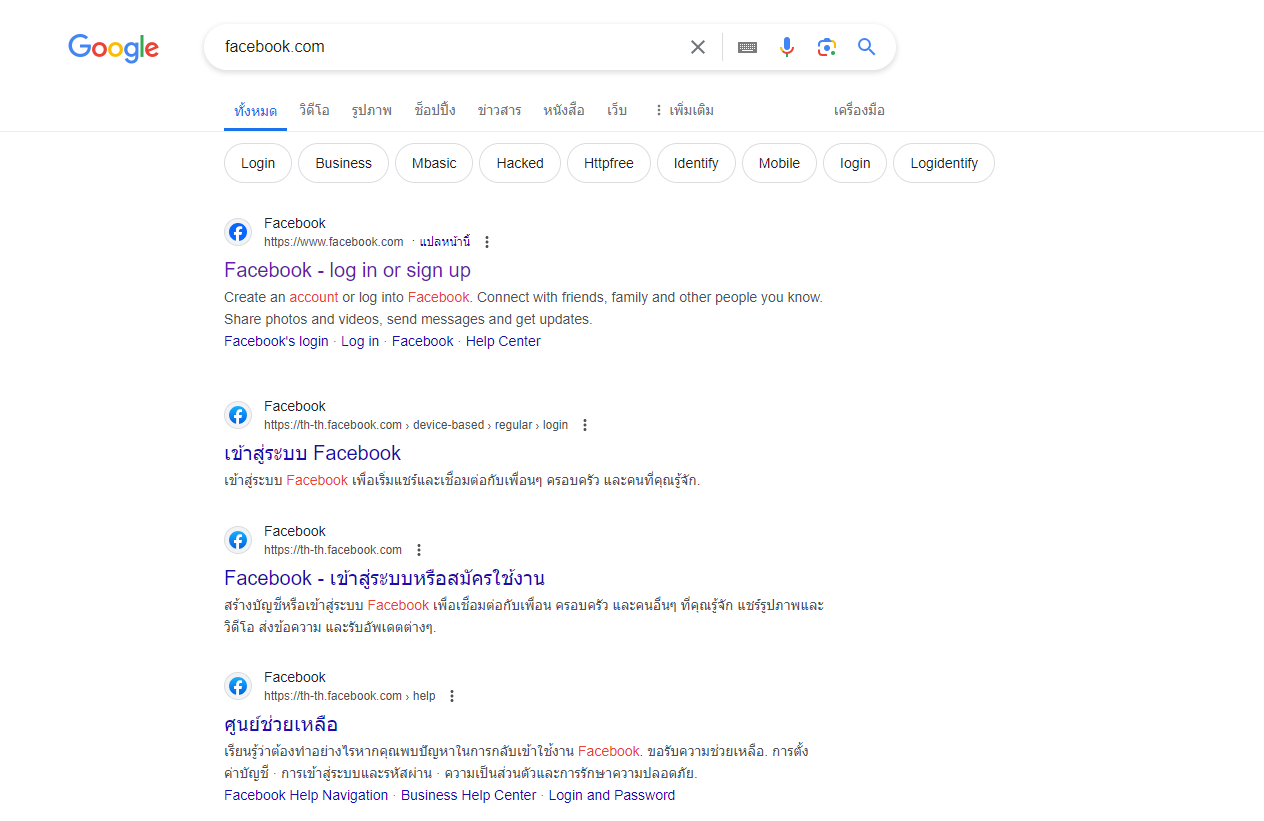Open "Facebook - log in or sign up" result

(347, 270)
